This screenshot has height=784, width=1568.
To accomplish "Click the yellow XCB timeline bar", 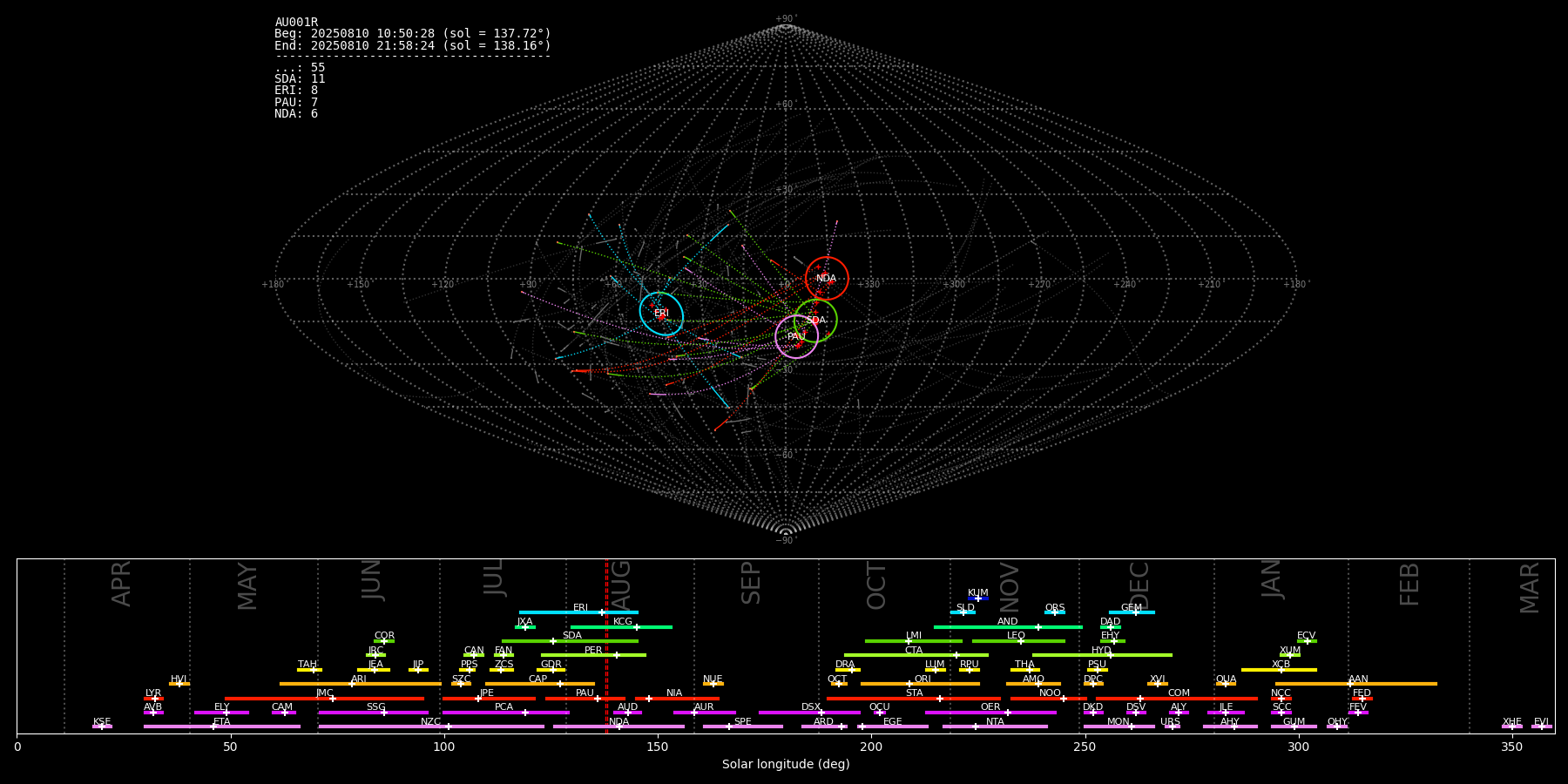I will click(x=1279, y=670).
